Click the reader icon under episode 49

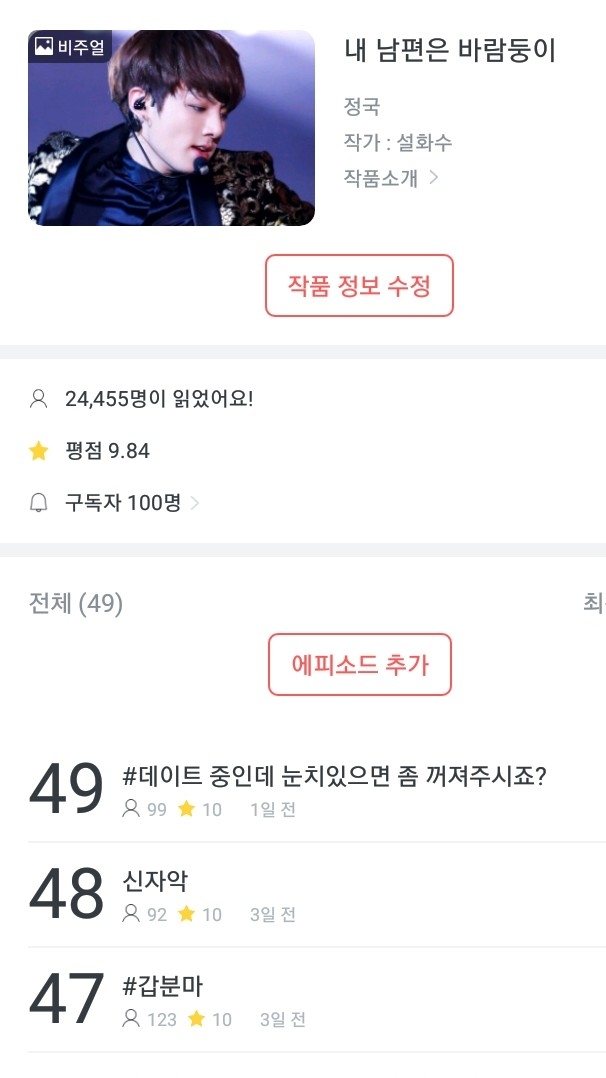click(130, 809)
